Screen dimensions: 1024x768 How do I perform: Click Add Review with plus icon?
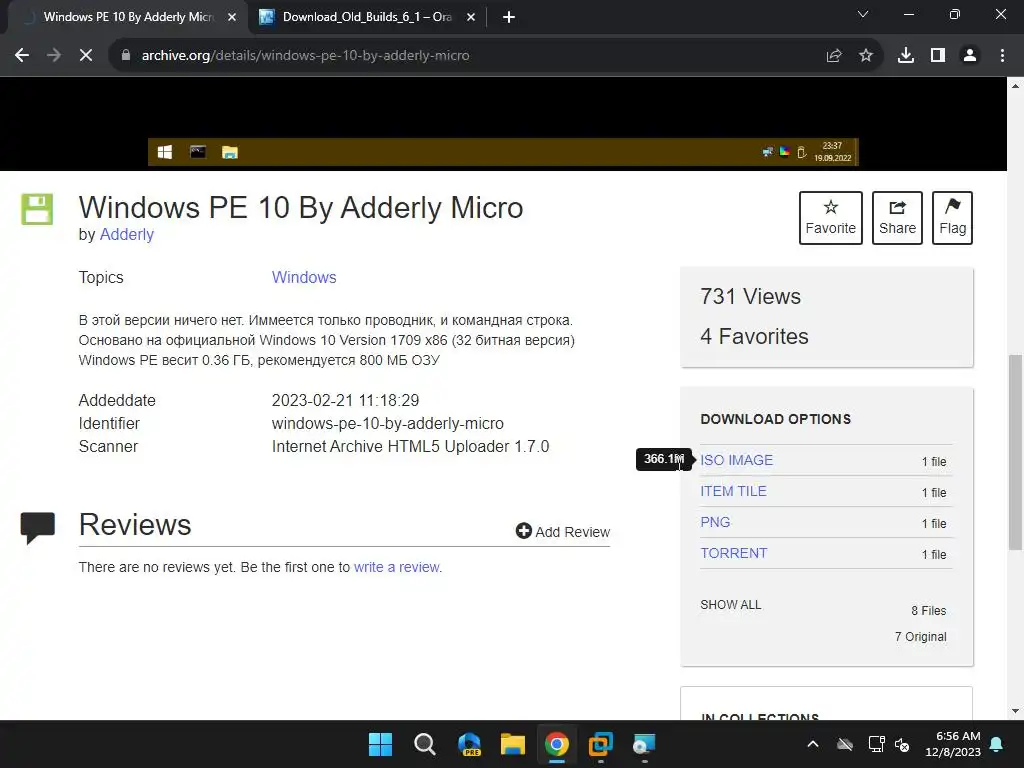coord(562,532)
